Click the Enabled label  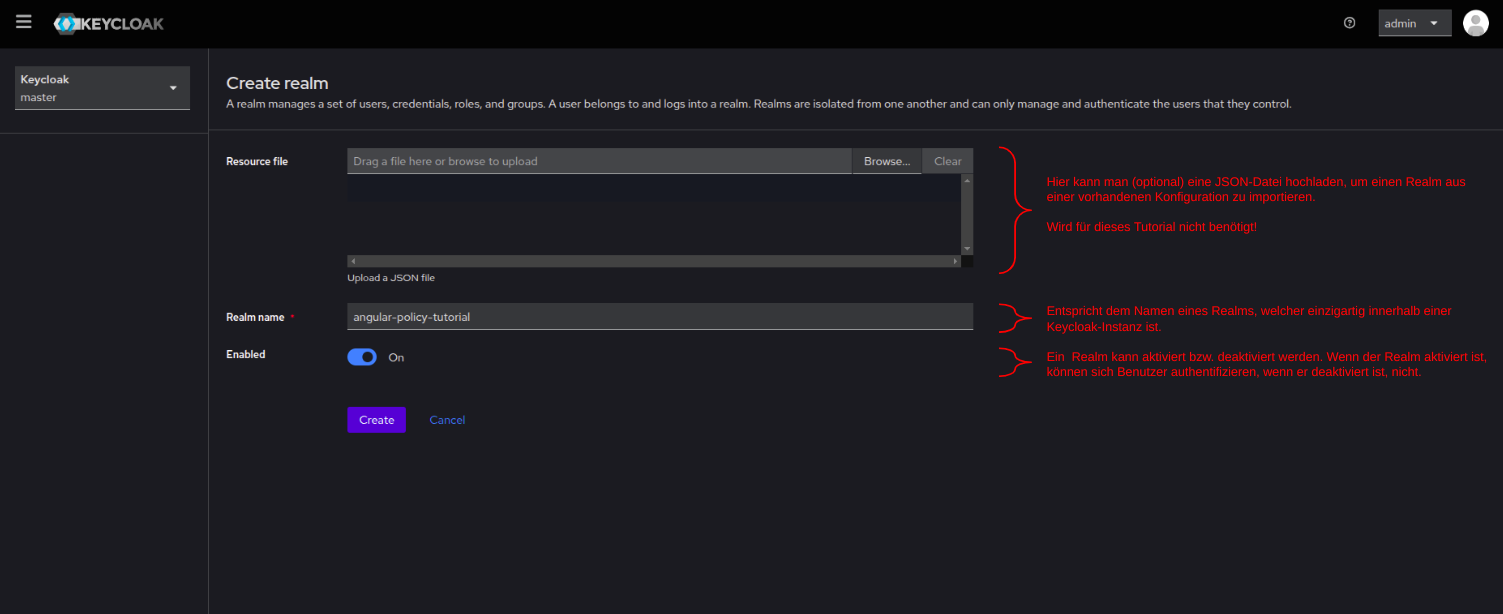click(x=246, y=354)
